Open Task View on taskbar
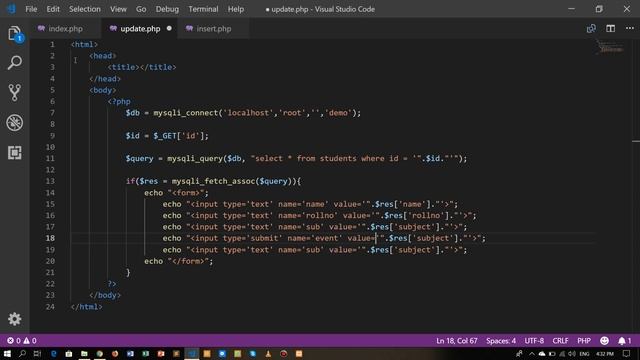This screenshot has height=360, width=640. click(37, 353)
